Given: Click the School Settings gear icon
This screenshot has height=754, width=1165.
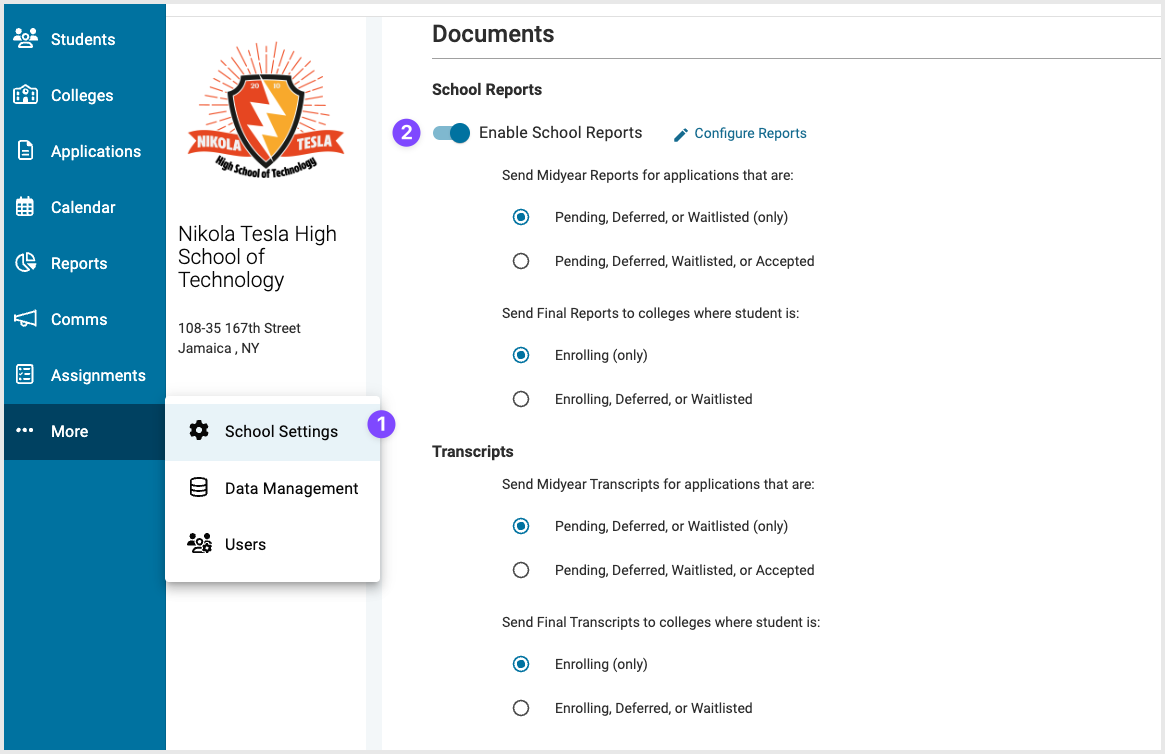Looking at the screenshot, I should point(198,430).
